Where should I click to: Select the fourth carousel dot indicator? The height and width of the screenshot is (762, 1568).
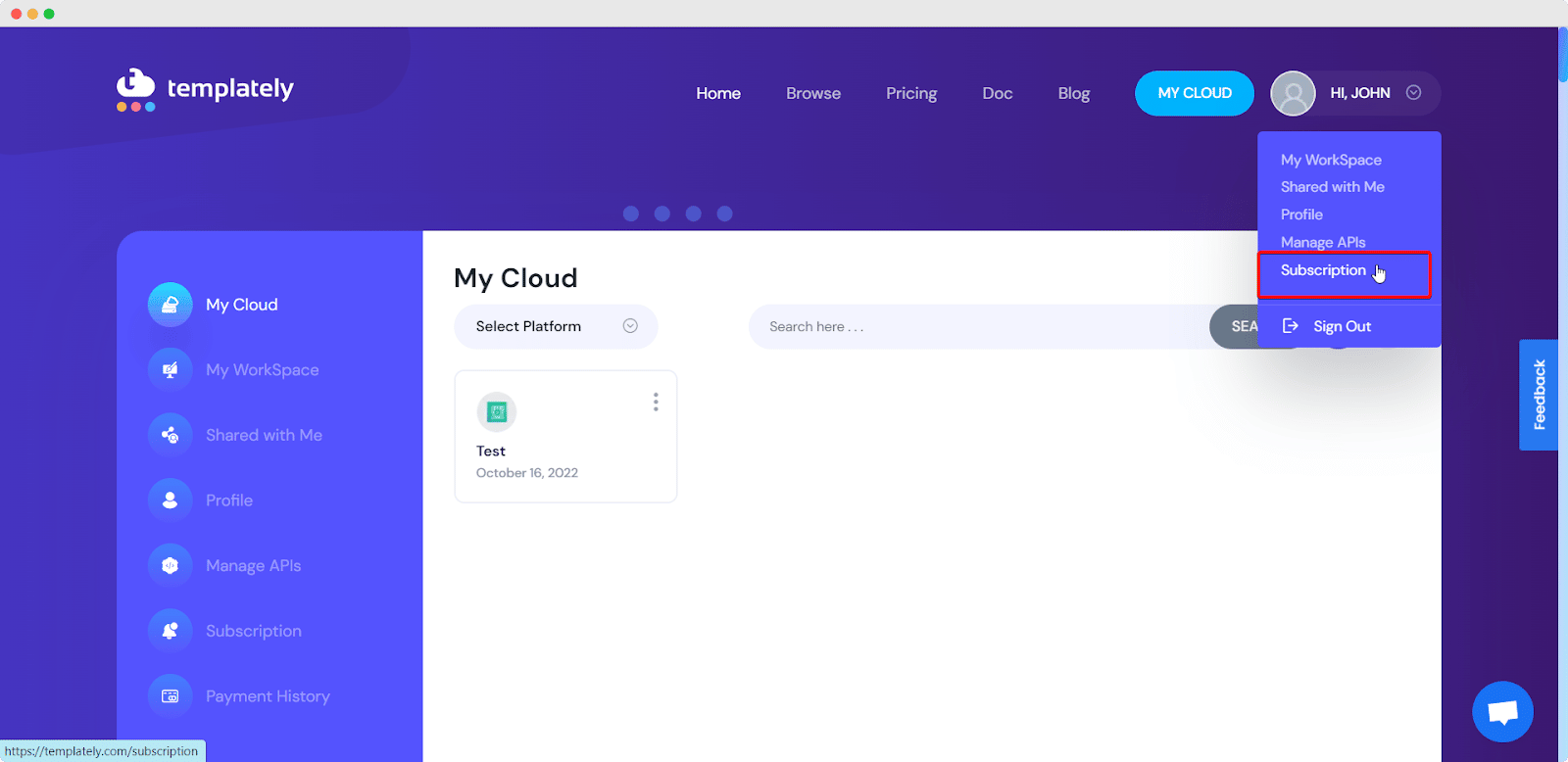click(x=725, y=214)
